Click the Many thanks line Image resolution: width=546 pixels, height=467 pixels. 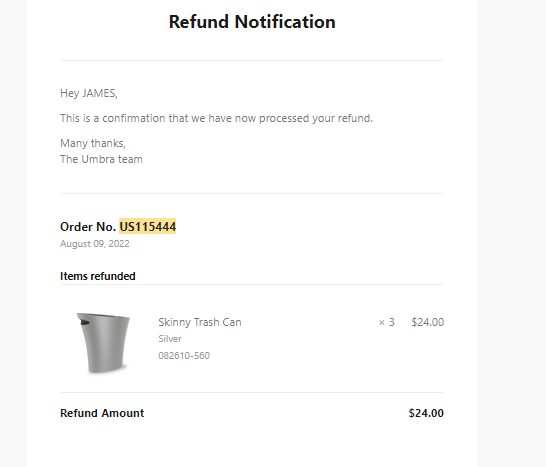tap(93, 143)
